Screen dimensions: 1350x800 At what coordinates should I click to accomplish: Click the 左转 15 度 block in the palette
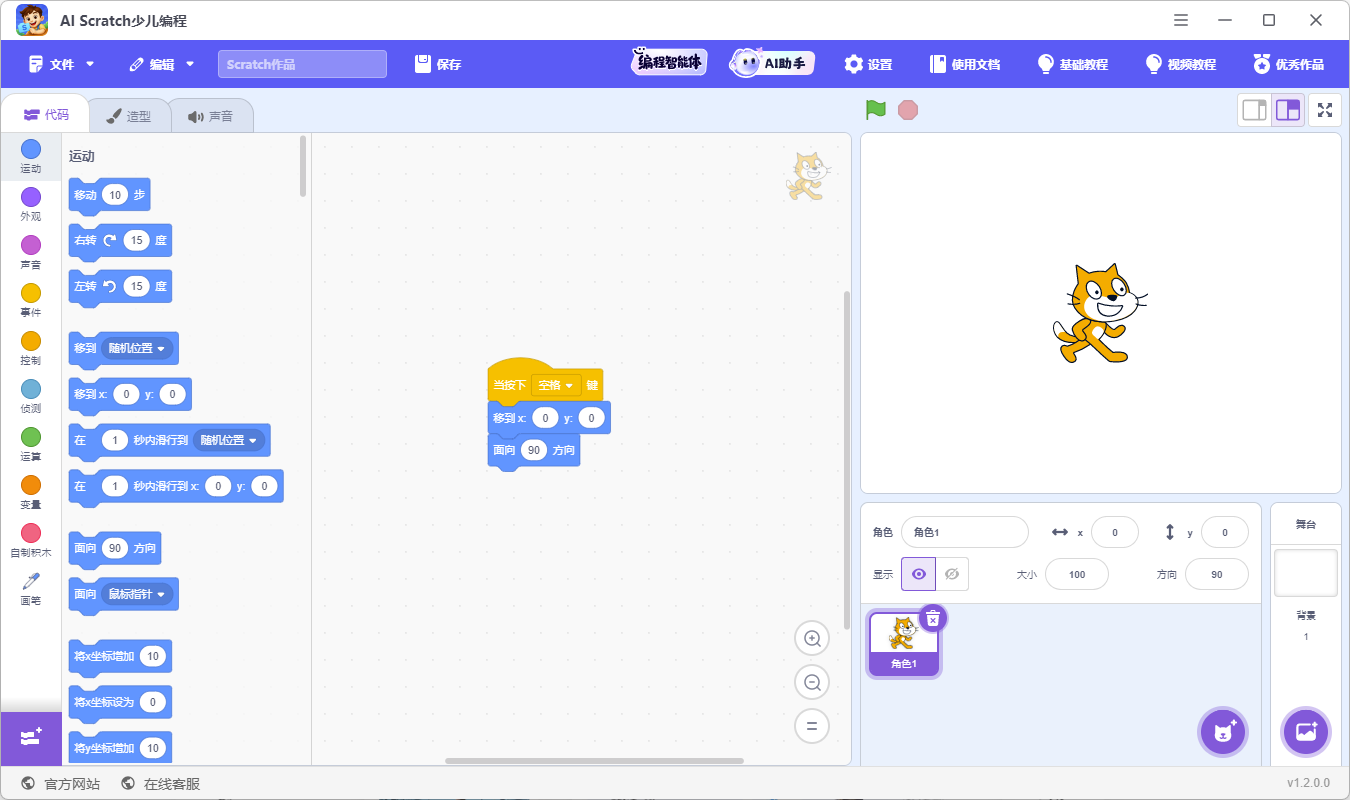120,287
